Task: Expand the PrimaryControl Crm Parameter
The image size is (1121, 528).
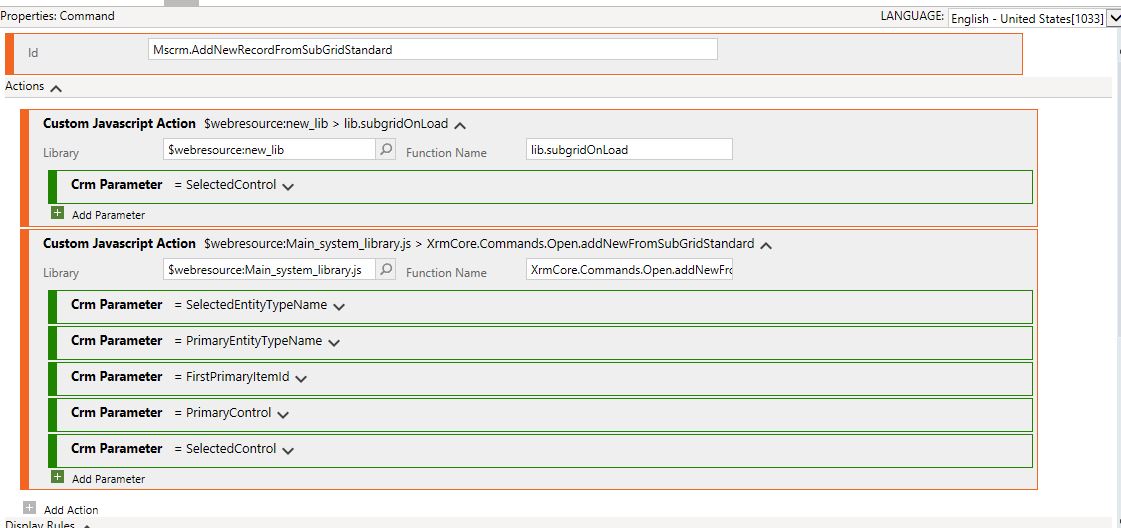Action: click(282, 414)
